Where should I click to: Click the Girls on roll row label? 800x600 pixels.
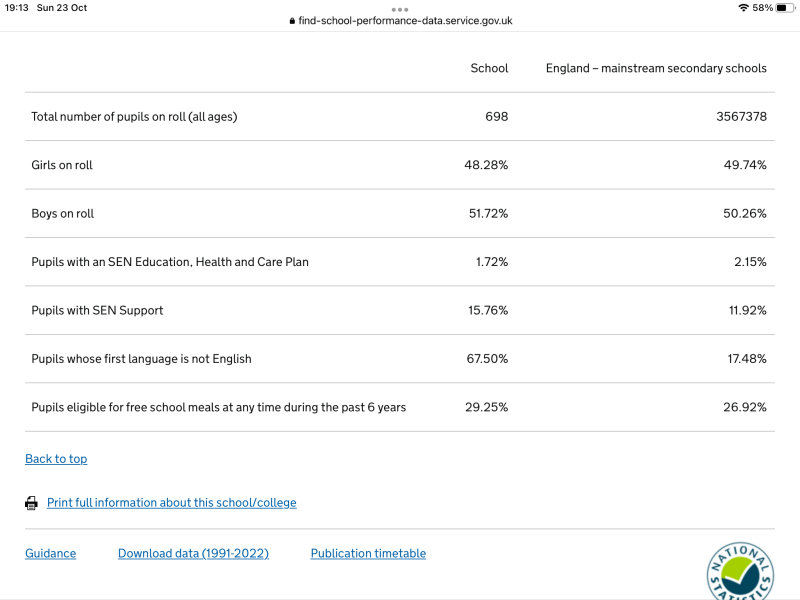(x=62, y=165)
